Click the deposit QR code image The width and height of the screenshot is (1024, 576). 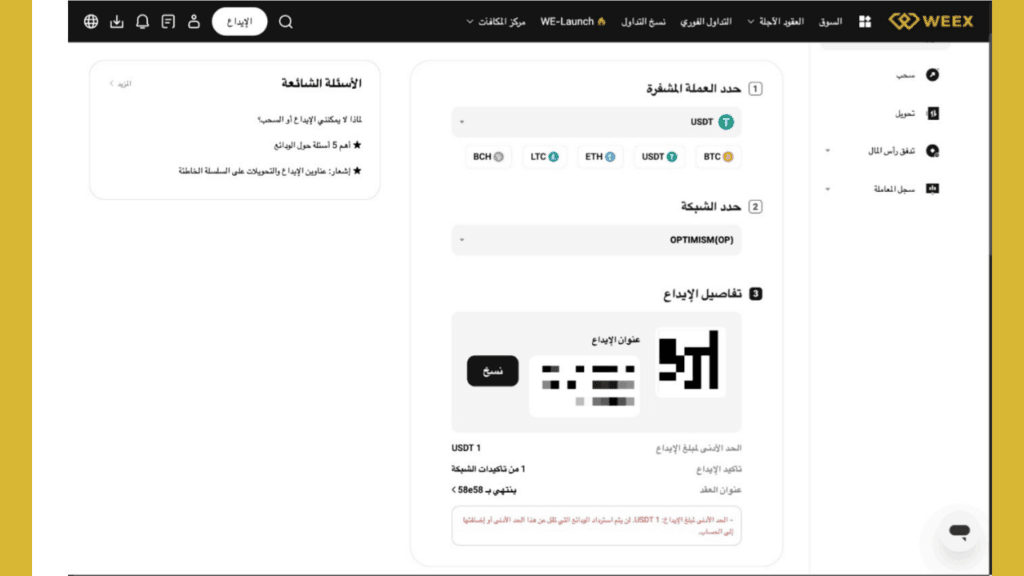(x=690, y=362)
